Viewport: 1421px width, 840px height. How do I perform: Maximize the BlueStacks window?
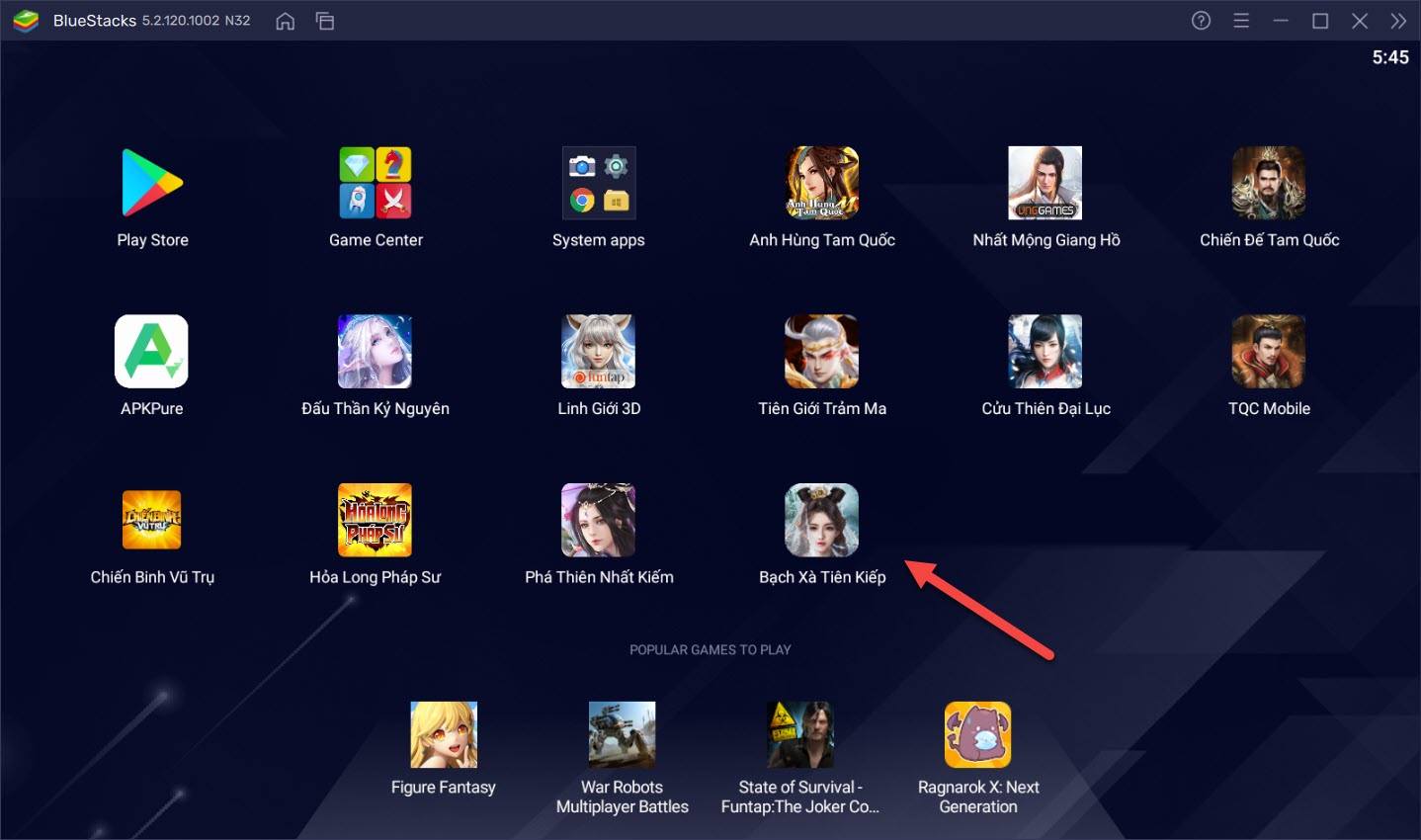pos(1320,21)
